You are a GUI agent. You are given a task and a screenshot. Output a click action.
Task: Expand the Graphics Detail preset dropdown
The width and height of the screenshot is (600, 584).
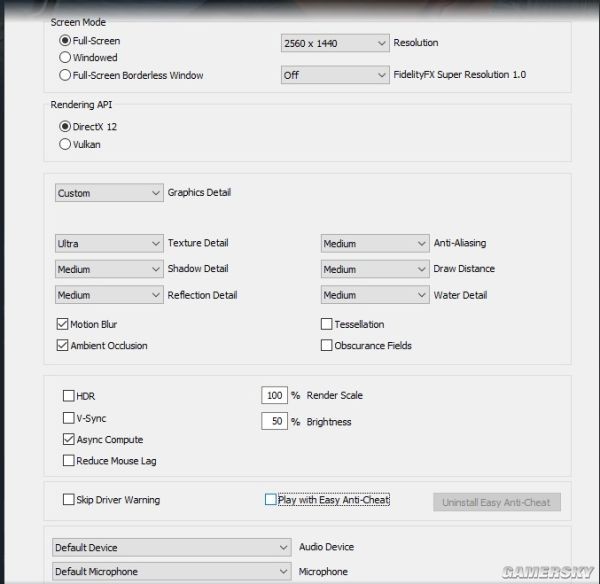coord(109,193)
